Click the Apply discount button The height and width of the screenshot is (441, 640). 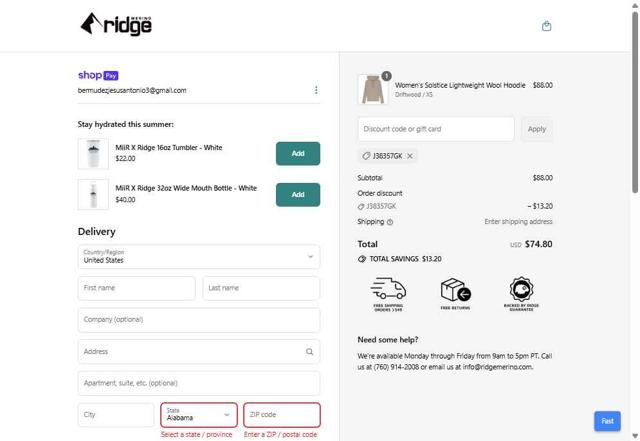point(537,129)
